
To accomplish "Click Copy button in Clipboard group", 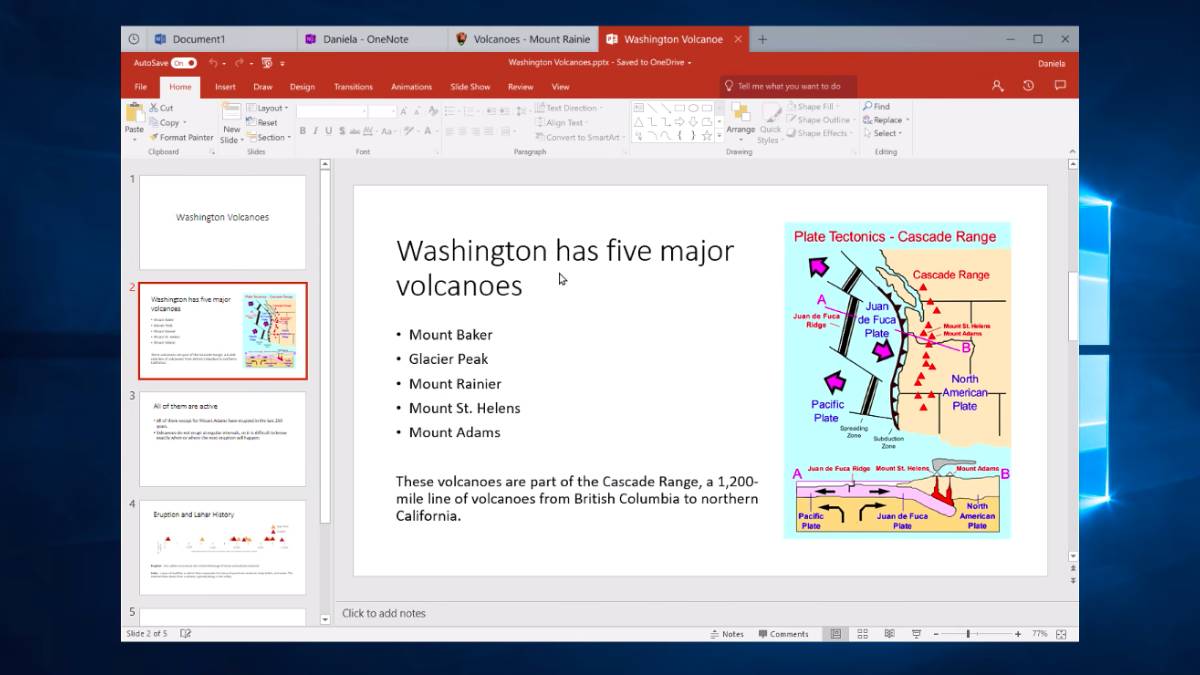I will click(x=166, y=122).
